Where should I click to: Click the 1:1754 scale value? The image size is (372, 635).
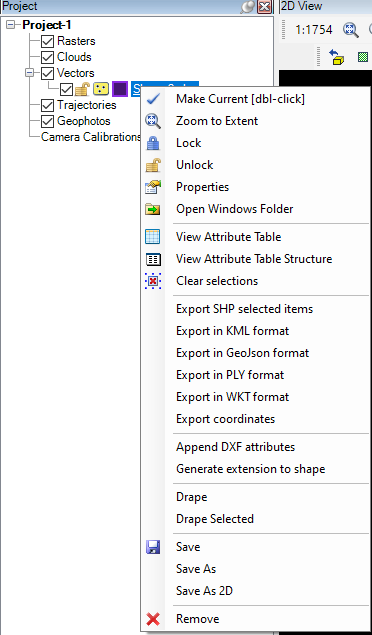tap(314, 30)
